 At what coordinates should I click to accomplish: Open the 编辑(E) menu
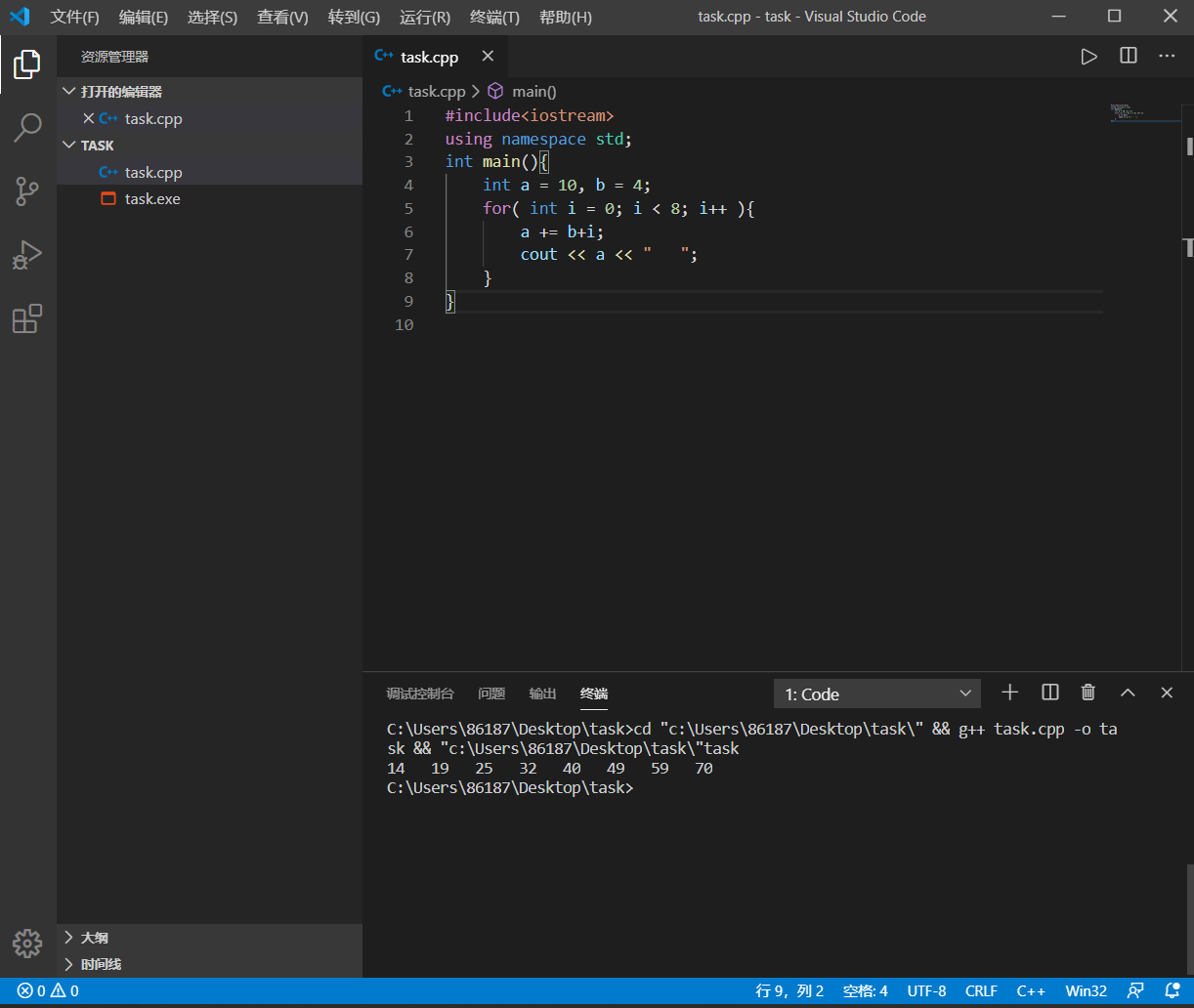coord(144,18)
